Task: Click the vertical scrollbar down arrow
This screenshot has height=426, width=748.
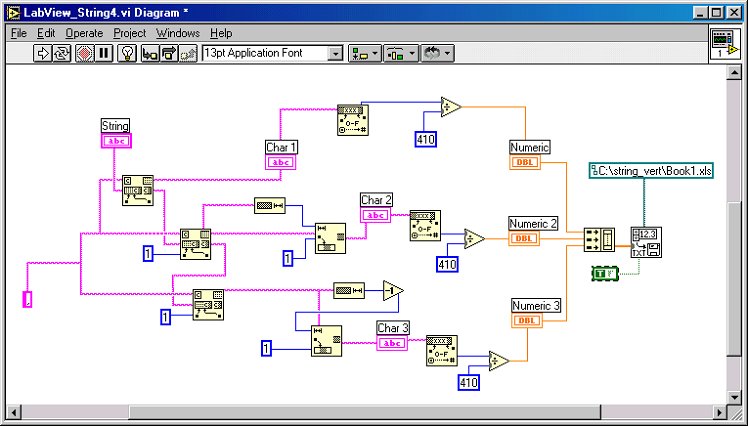Action: coord(734,397)
